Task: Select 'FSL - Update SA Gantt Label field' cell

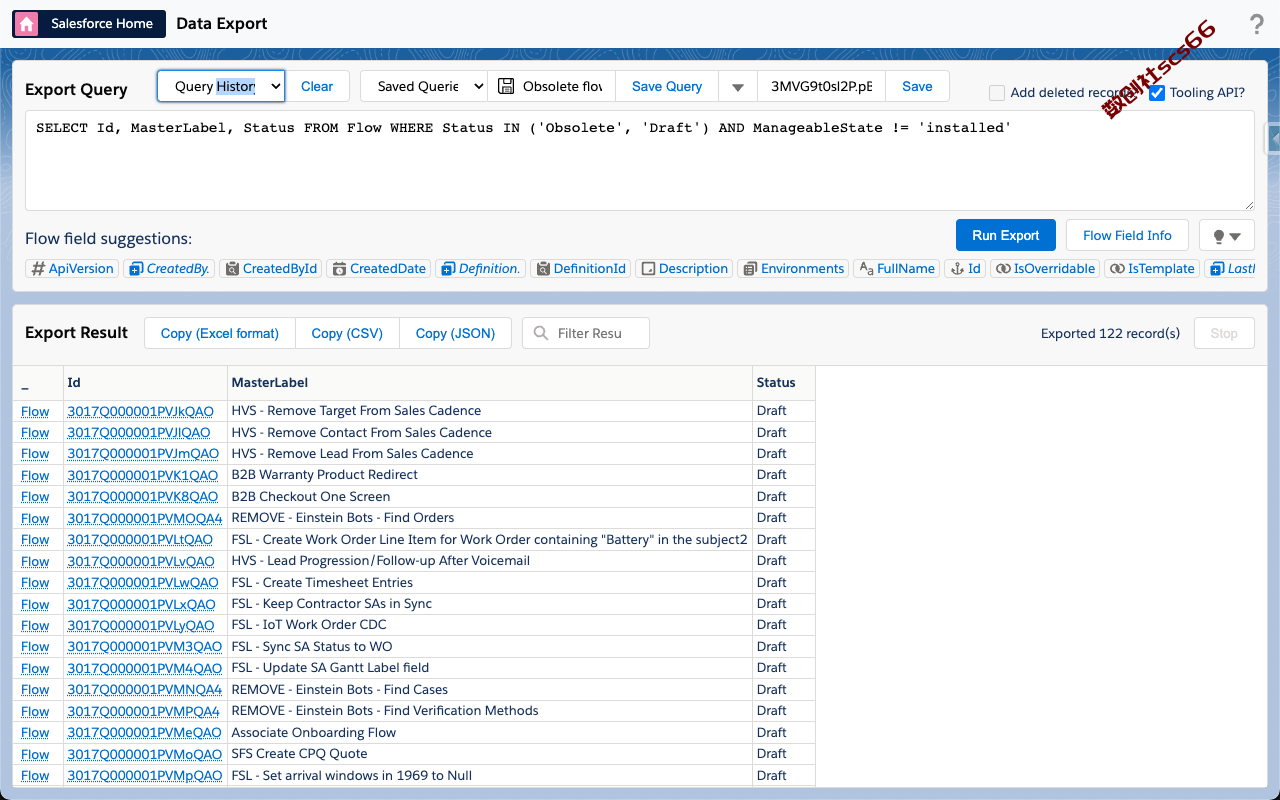Action: pos(490,668)
